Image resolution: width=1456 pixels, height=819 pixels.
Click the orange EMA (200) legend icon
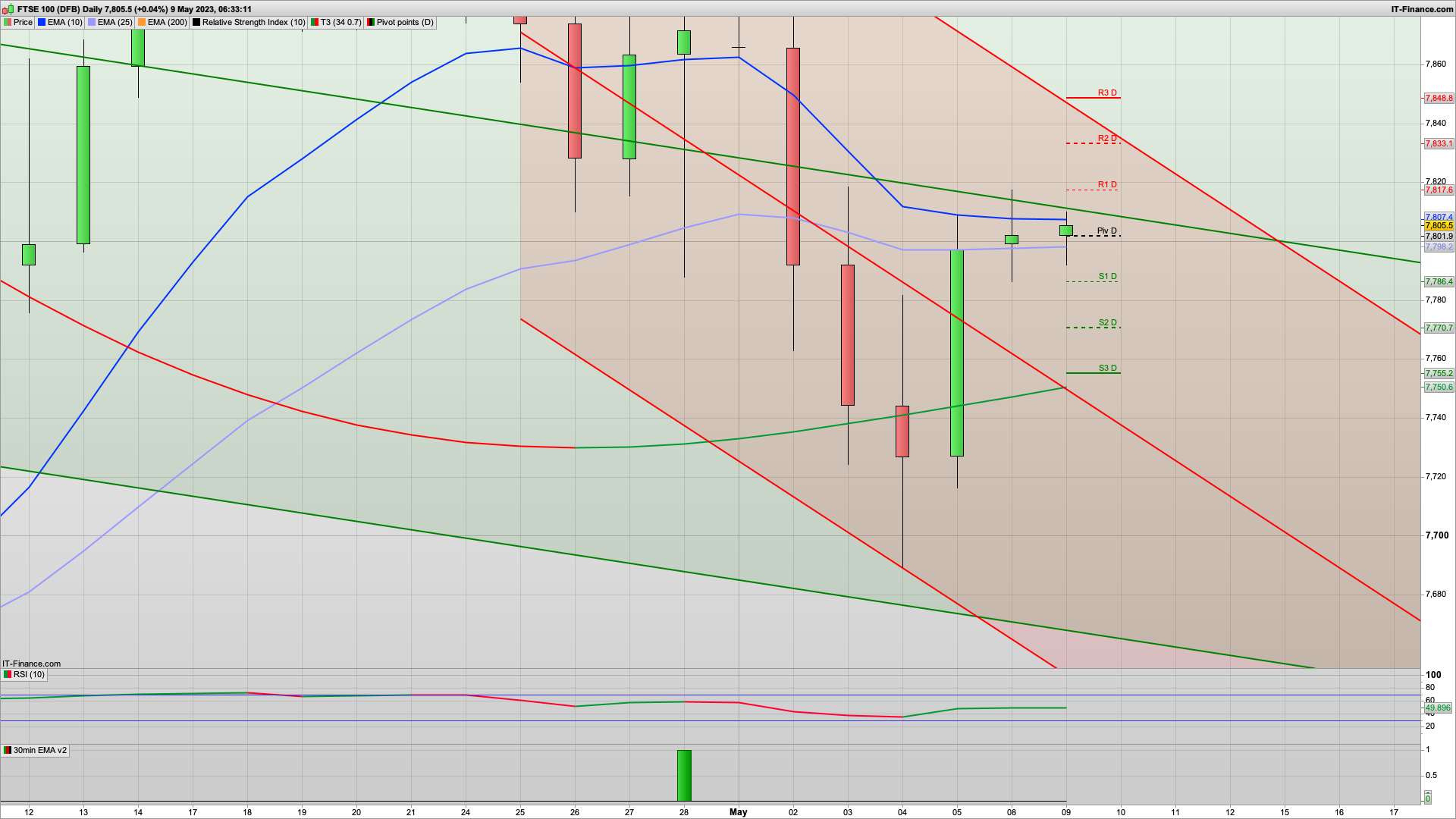(x=142, y=23)
